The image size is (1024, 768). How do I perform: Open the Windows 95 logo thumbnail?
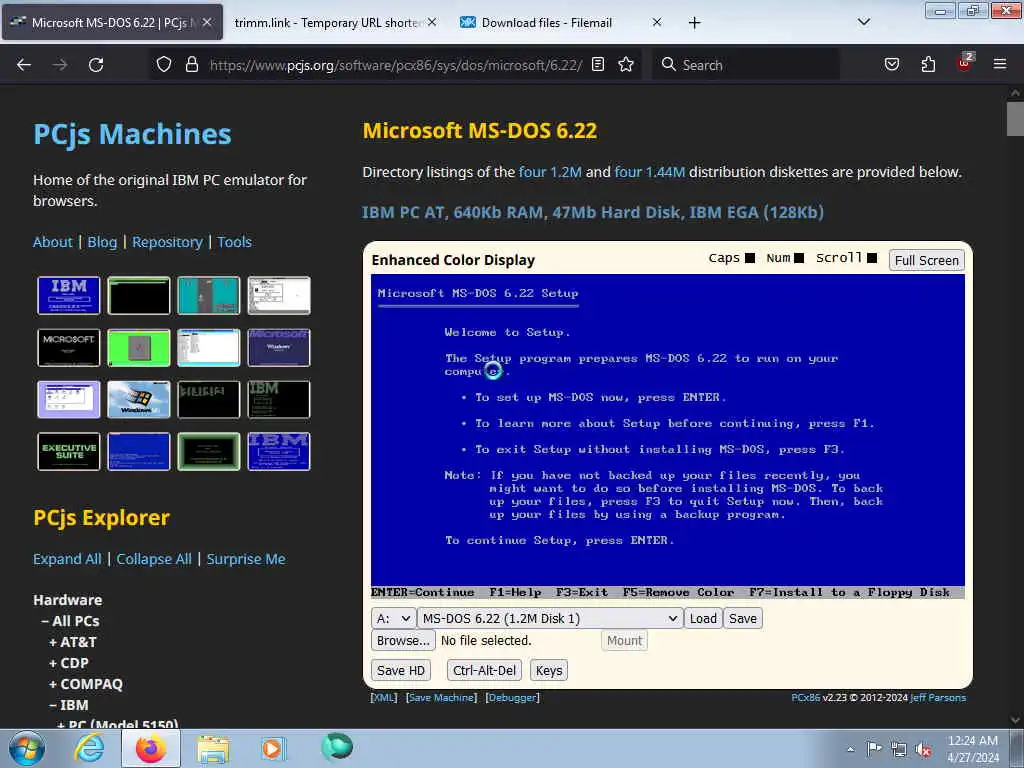[x=138, y=399]
